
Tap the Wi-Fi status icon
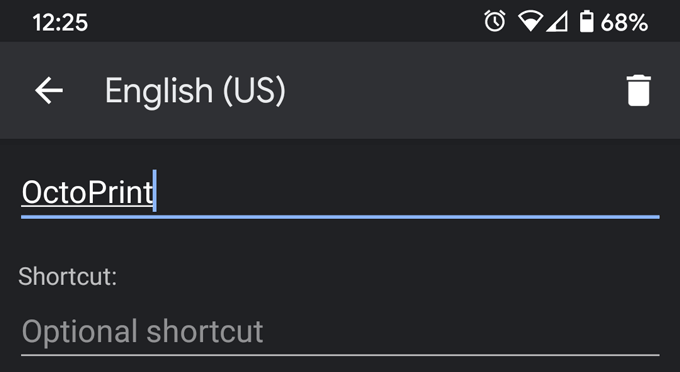coord(530,21)
